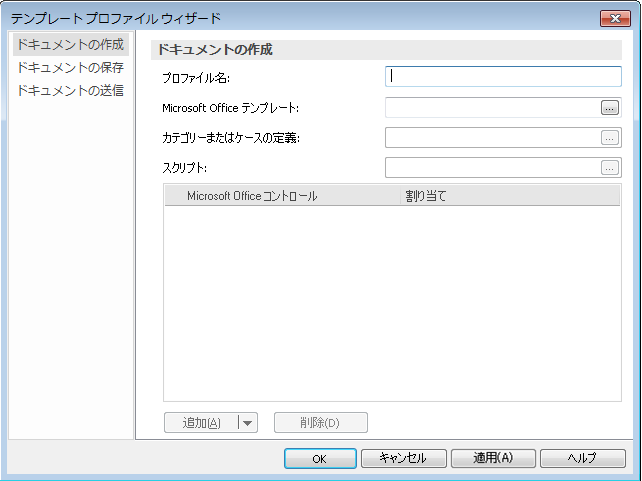Open the ドキュメントの保存 page
Viewport: 642px width, 481px height.
click(x=70, y=67)
